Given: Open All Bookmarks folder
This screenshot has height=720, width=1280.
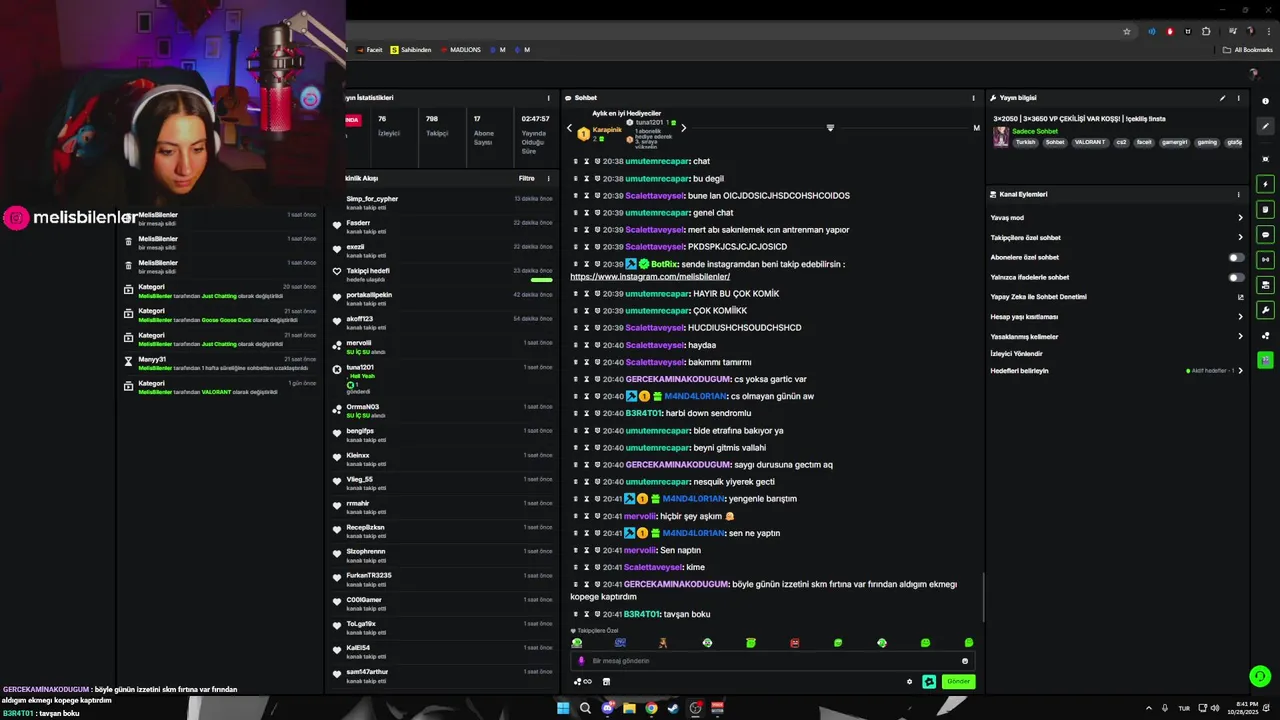Looking at the screenshot, I should point(1248,50).
